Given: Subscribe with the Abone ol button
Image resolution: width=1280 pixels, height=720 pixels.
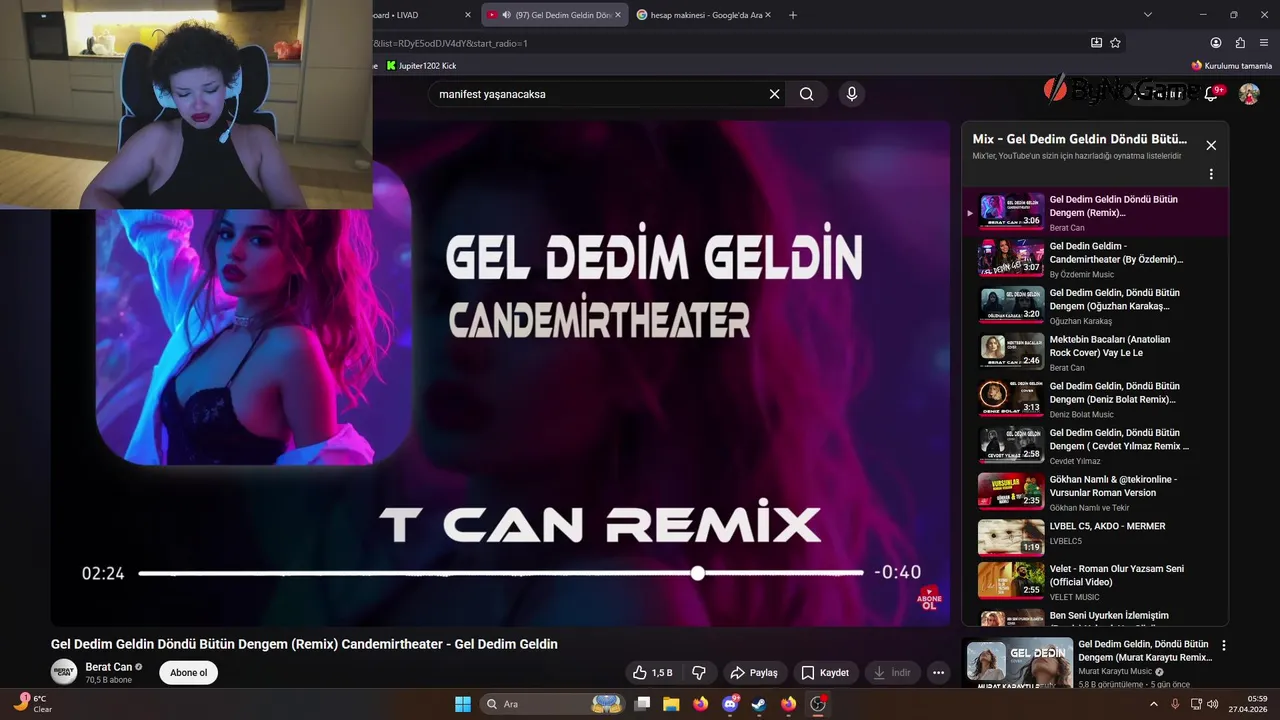Looking at the screenshot, I should click(x=189, y=673).
